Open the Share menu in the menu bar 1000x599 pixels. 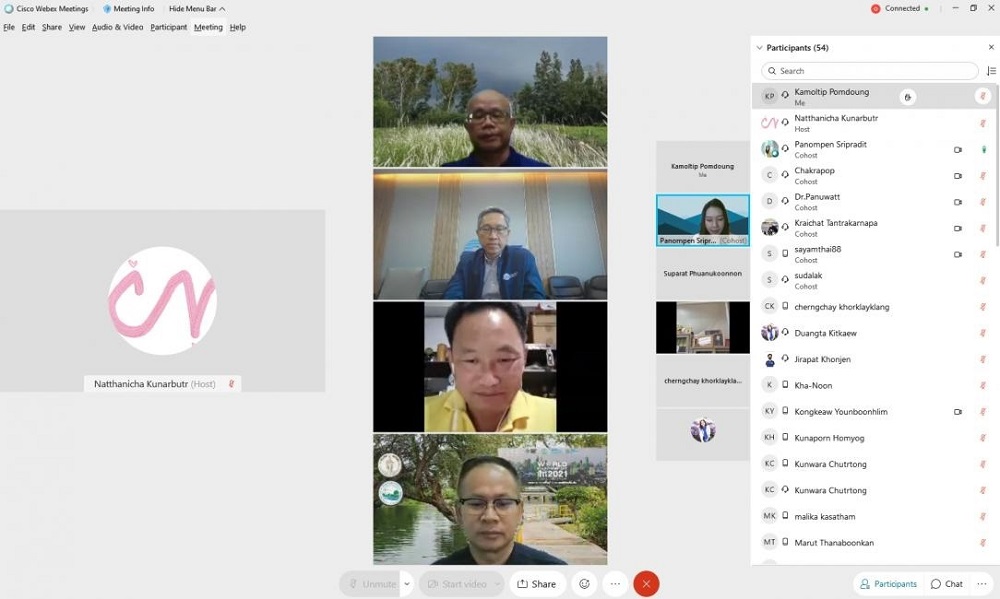coord(52,27)
